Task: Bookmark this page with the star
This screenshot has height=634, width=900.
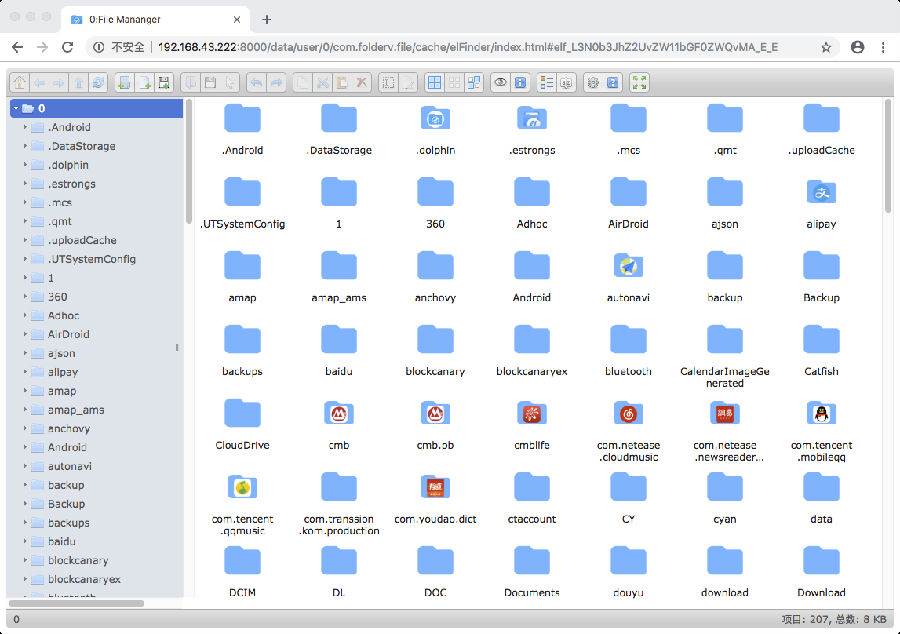Action: click(826, 47)
